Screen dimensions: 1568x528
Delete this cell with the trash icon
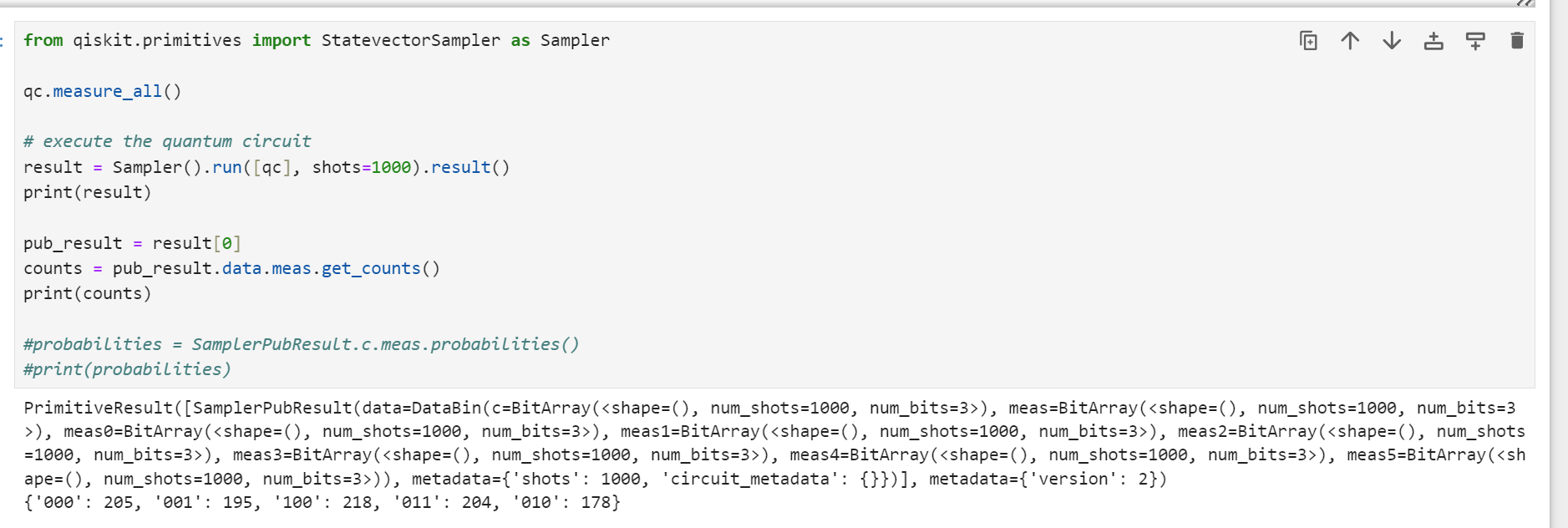[x=1517, y=40]
